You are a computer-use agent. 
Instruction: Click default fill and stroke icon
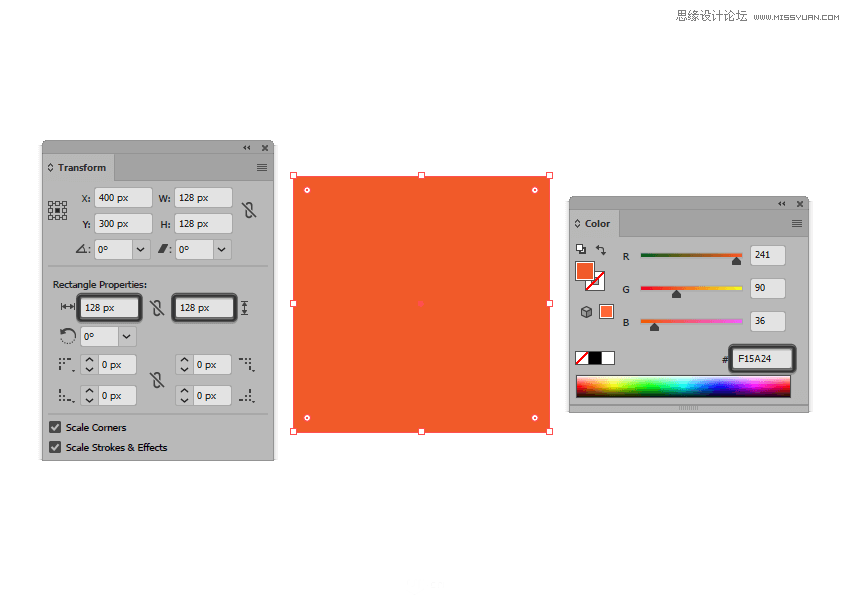point(581,250)
